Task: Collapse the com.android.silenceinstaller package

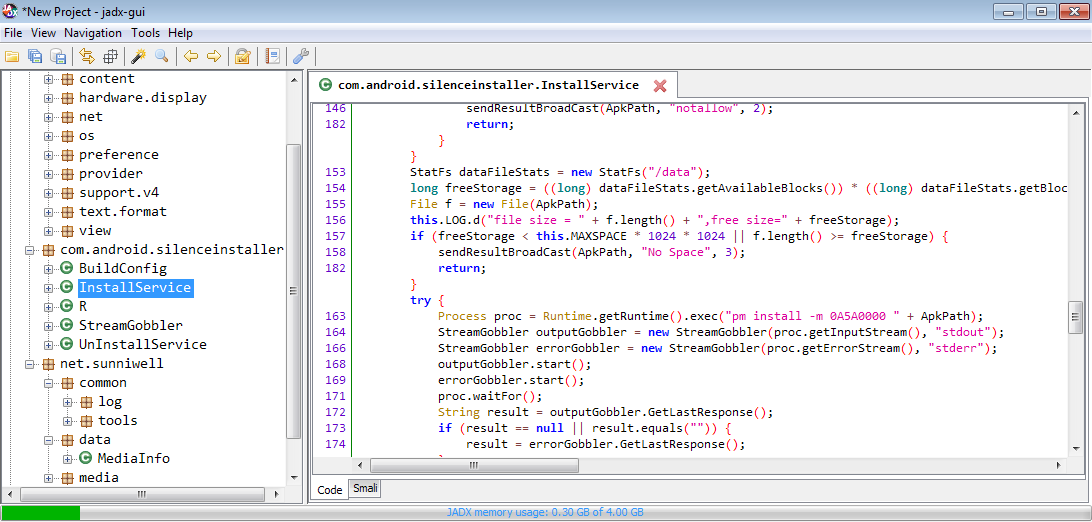Action: pyautogui.click(x=30, y=250)
